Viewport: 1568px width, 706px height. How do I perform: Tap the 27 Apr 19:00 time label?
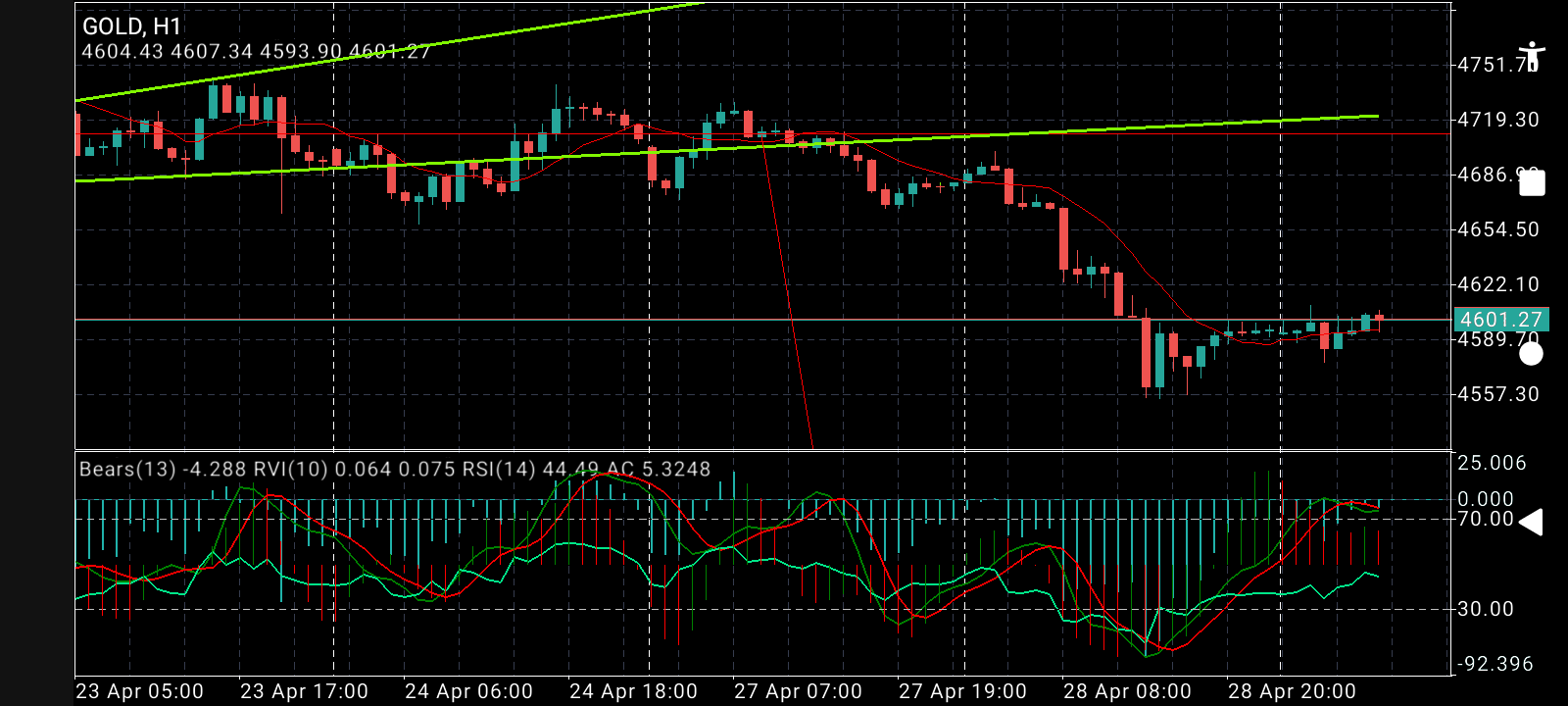click(x=962, y=691)
